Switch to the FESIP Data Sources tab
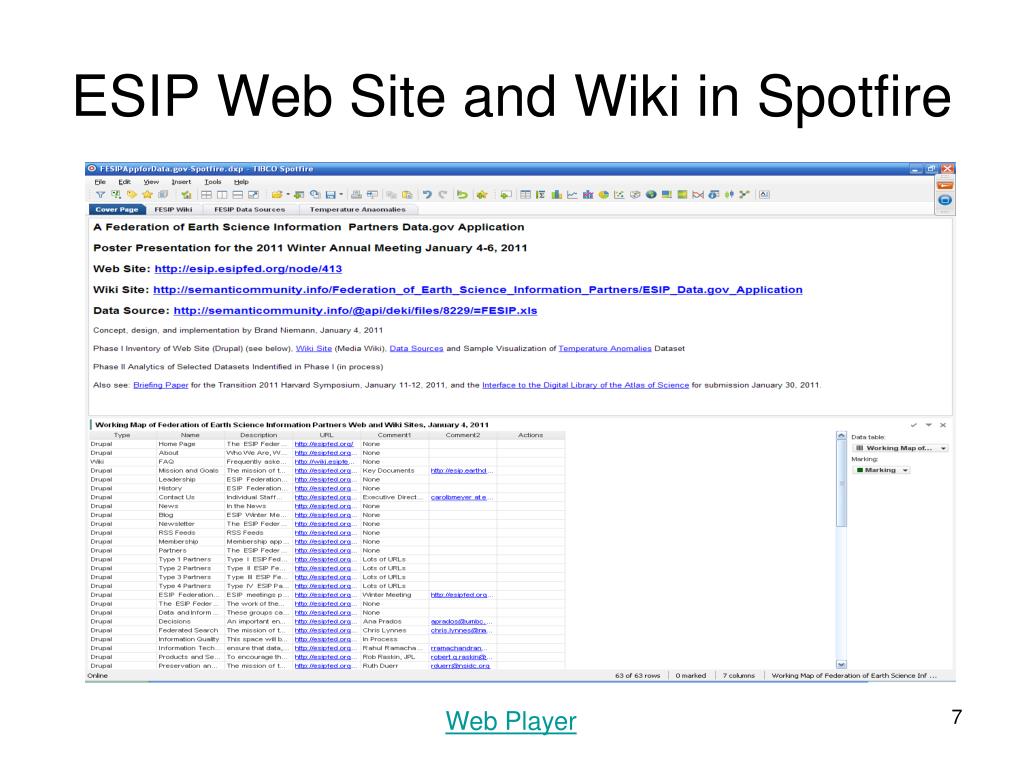Screen dimensions: 1024x768 (249, 210)
